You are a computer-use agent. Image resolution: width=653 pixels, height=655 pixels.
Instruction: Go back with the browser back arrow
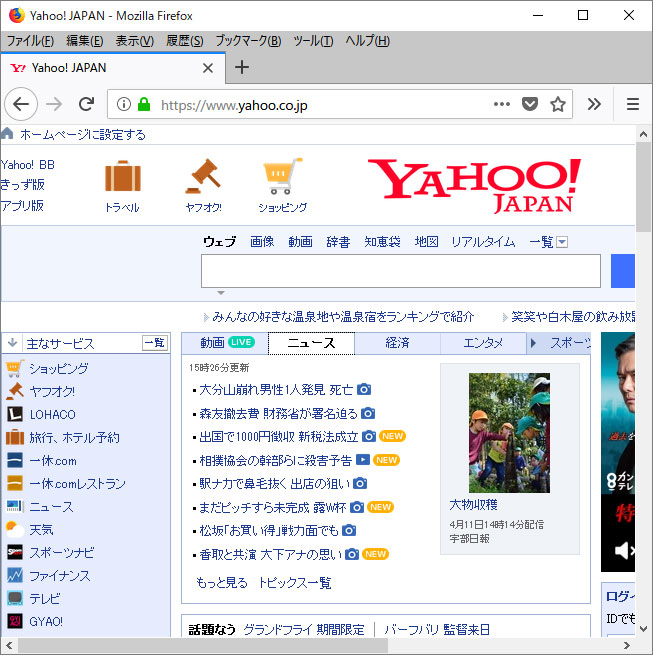click(x=21, y=104)
